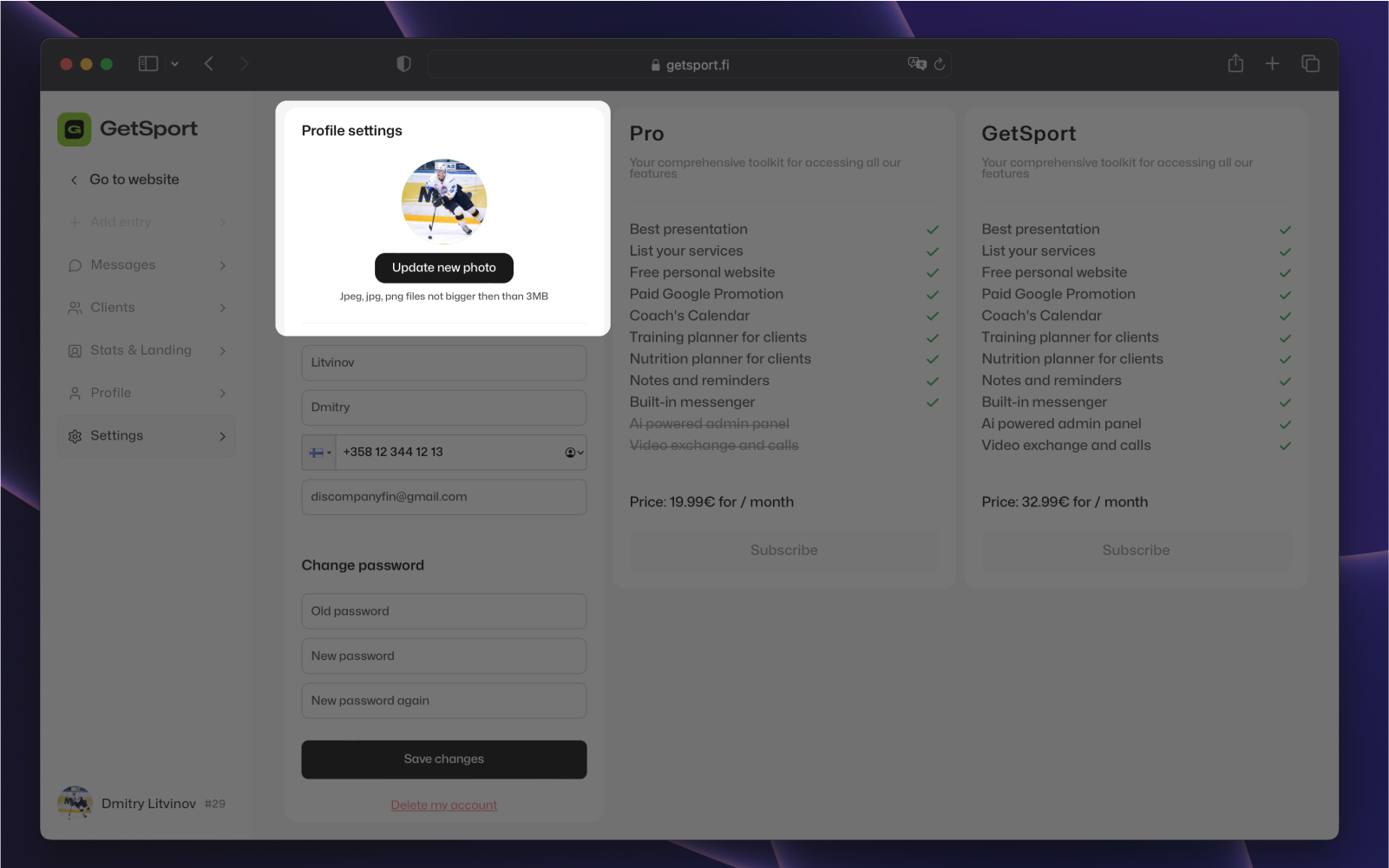
Task: Open Settings in the sidebar
Action: 147,435
